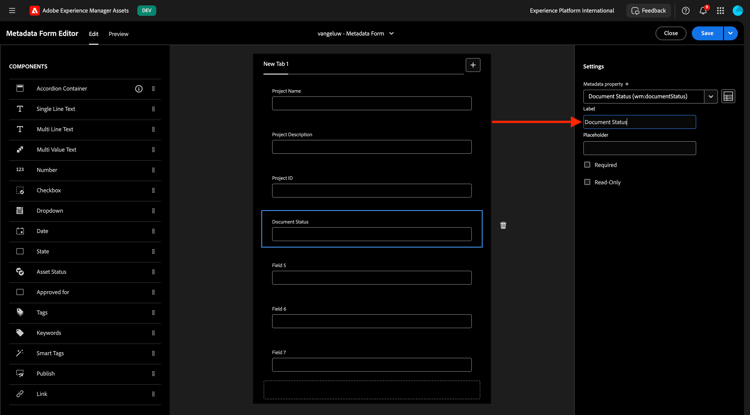Switch to the Edit tab
The width and height of the screenshot is (750, 415).
point(93,34)
